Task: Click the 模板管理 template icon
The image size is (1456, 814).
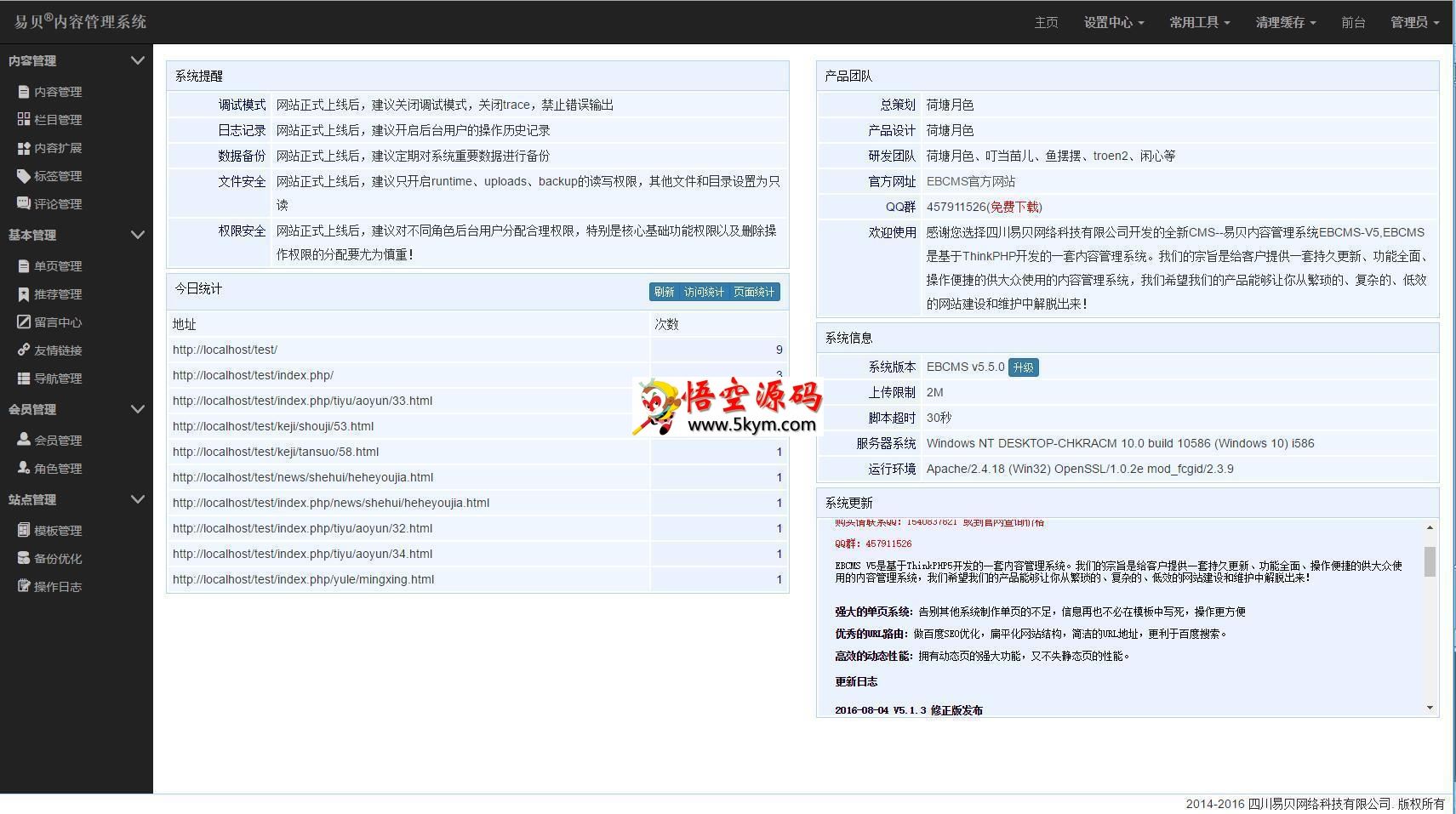Action: tap(24, 530)
